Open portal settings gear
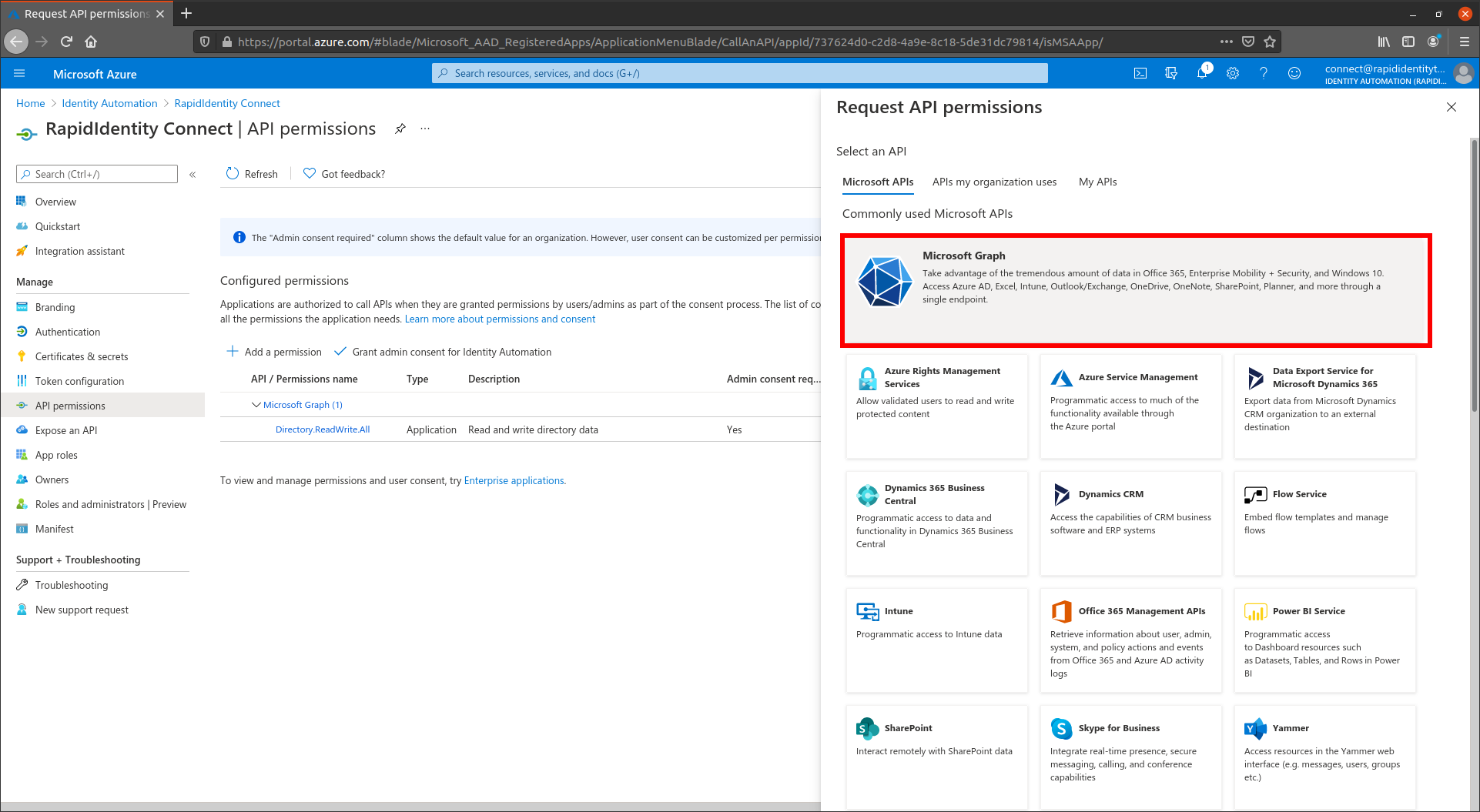This screenshot has width=1480, height=812. (x=1233, y=74)
